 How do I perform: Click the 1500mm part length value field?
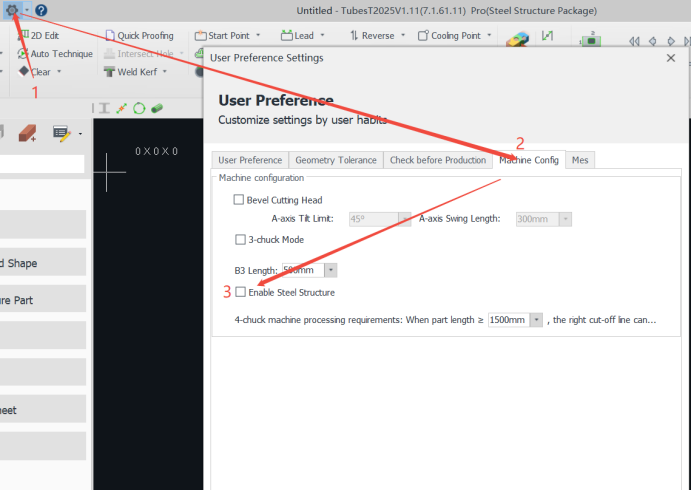[x=509, y=320]
